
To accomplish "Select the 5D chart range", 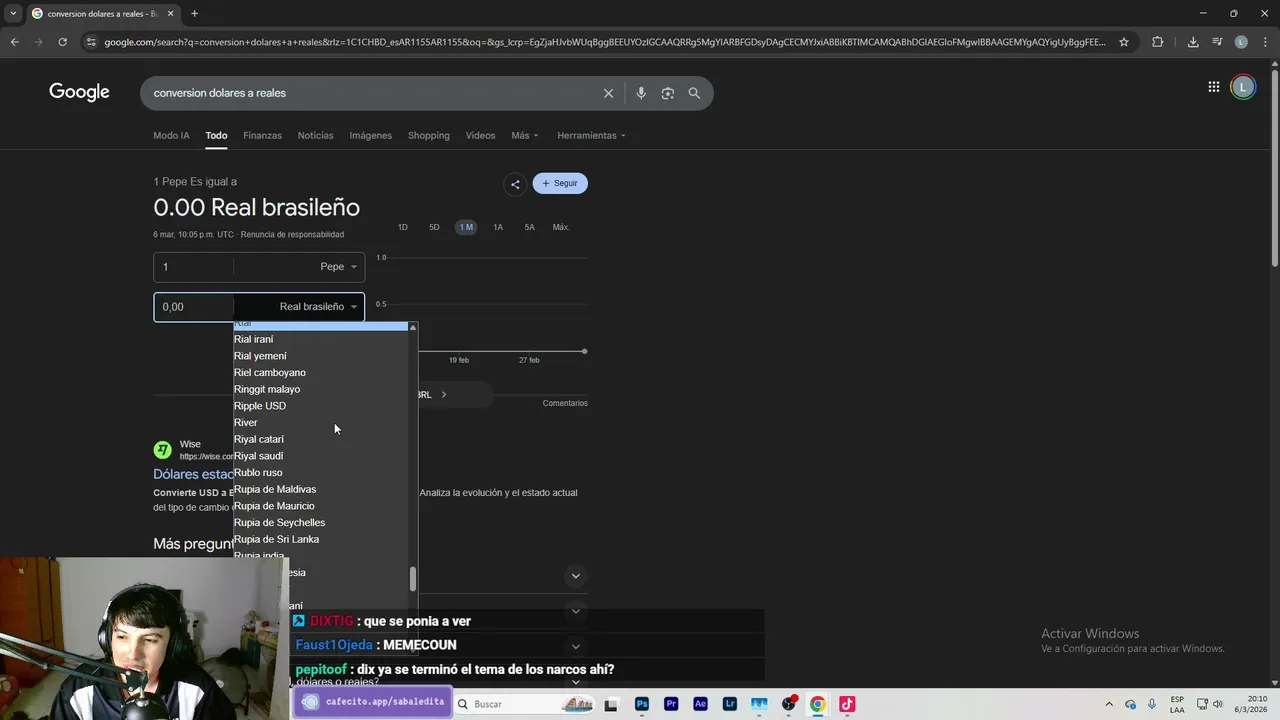I will click(434, 227).
